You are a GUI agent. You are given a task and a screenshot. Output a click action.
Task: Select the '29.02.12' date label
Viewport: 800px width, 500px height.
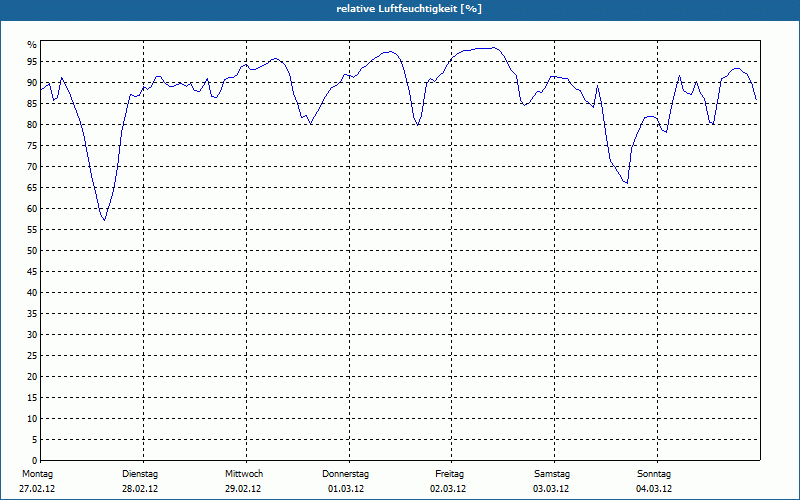[x=243, y=489]
